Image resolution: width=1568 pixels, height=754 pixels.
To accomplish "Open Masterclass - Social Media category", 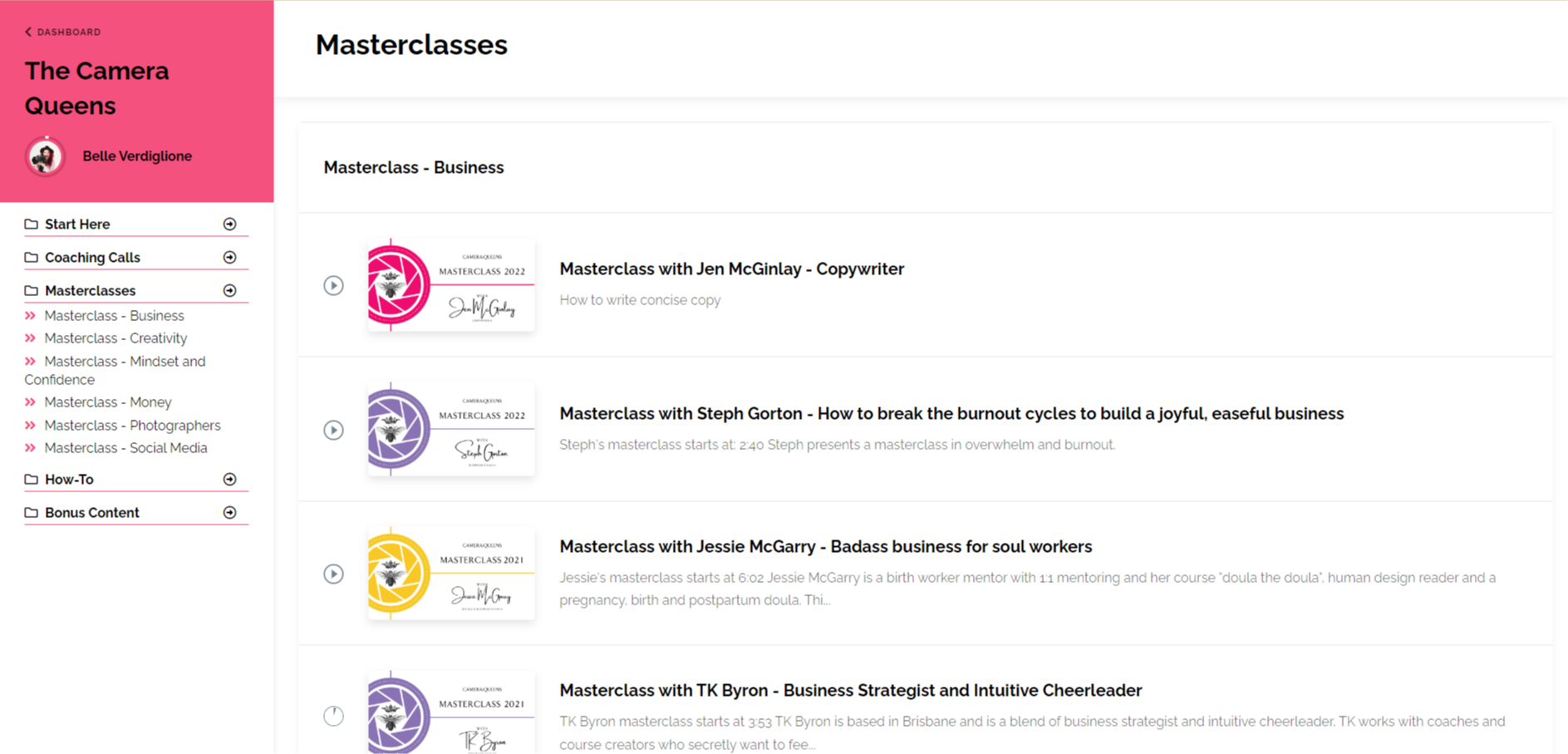I will tap(125, 448).
